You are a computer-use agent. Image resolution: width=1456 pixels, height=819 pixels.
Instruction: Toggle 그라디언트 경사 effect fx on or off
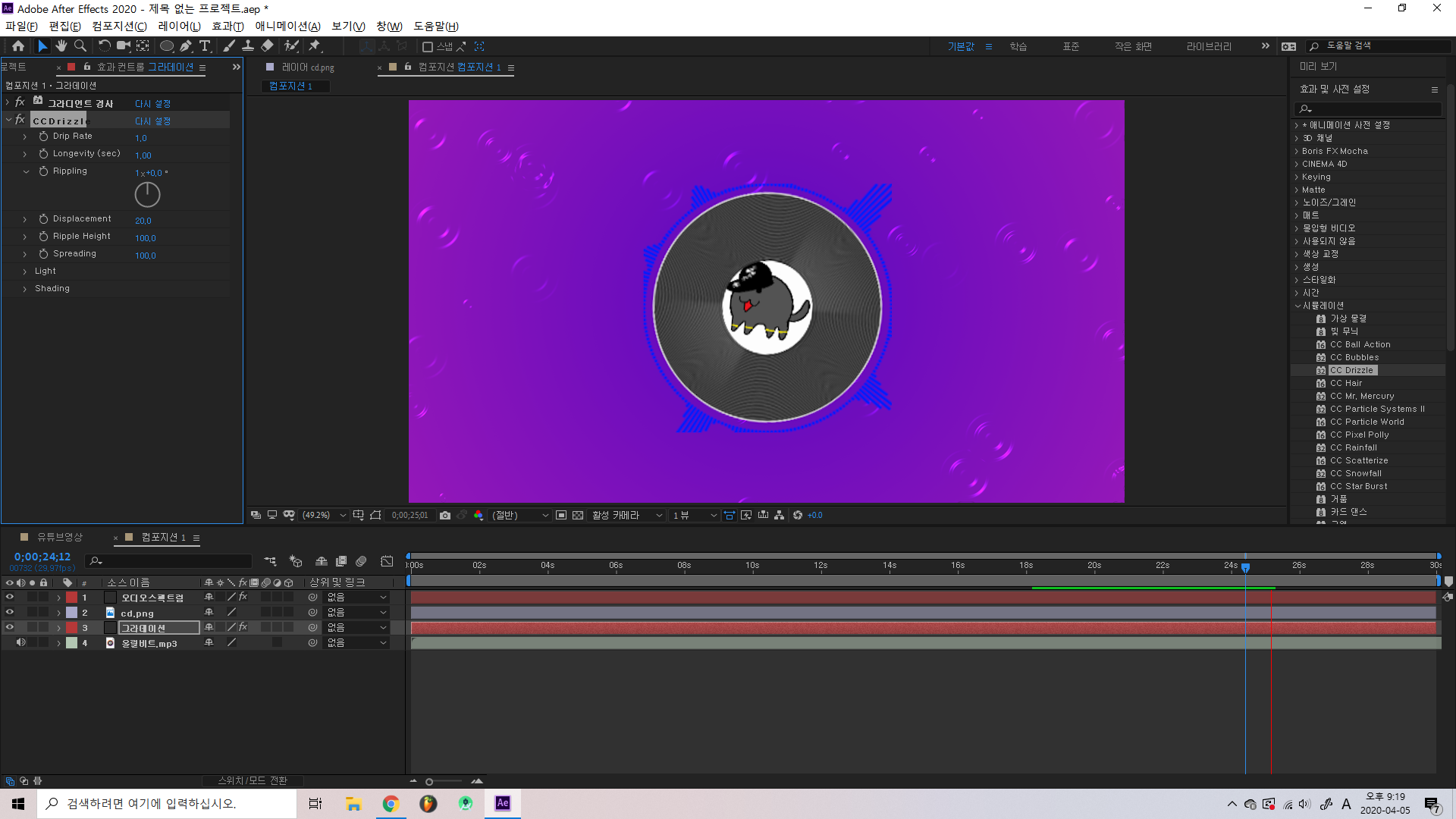(x=20, y=102)
